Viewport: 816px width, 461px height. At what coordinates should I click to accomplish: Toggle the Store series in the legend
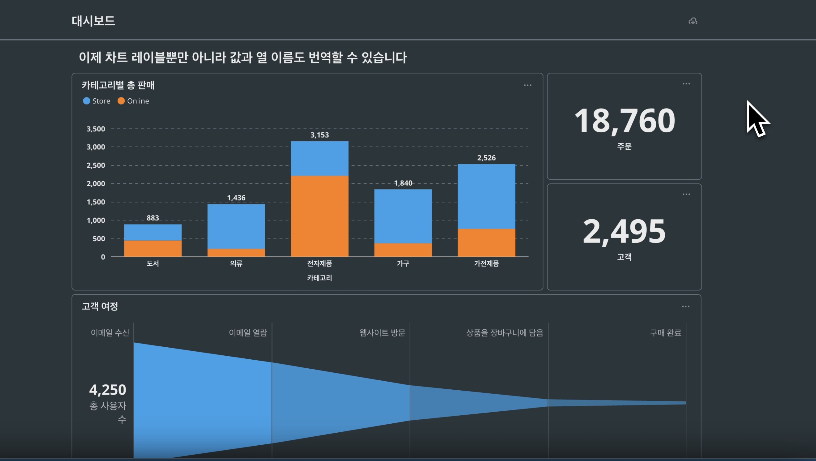(x=100, y=101)
